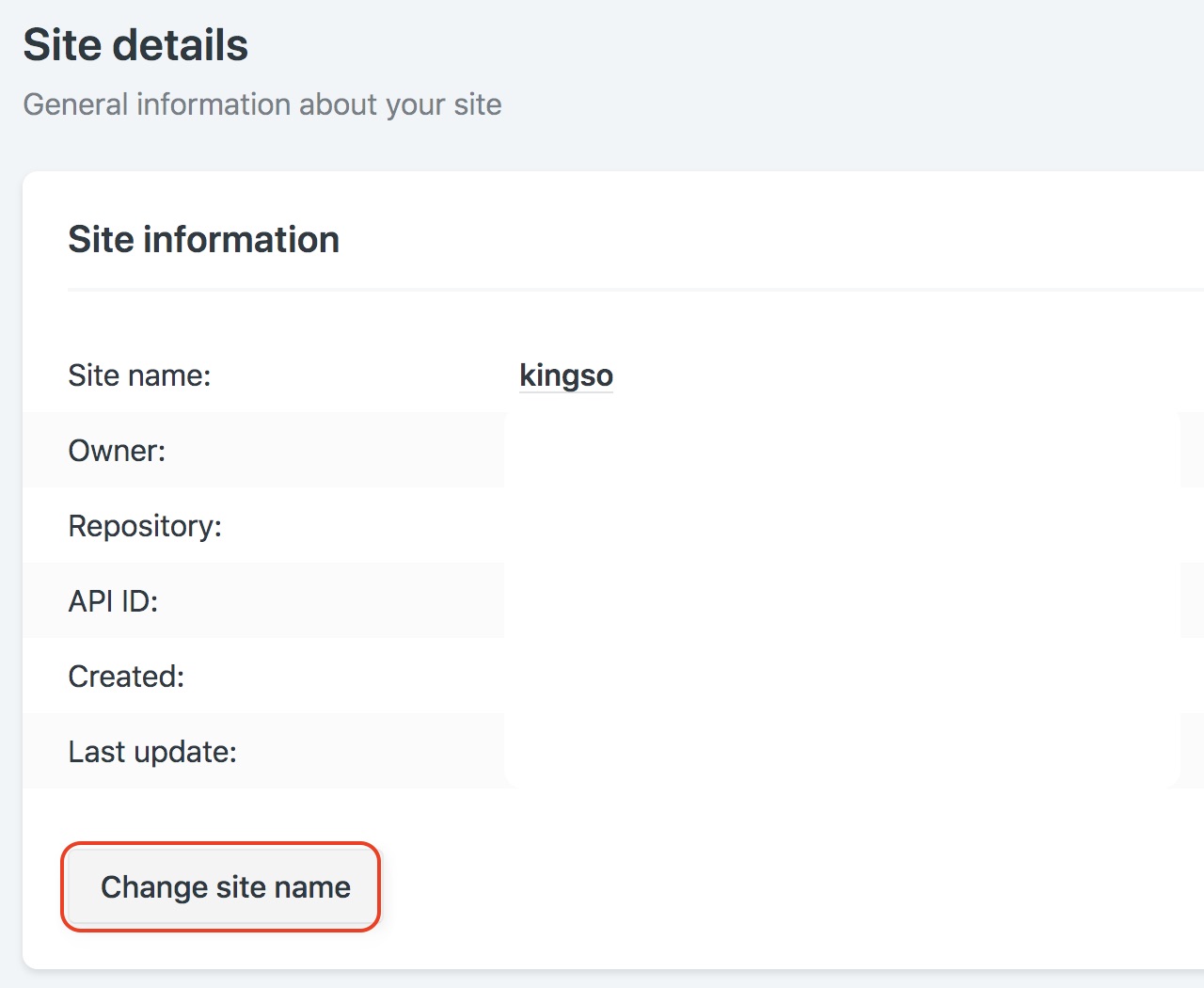Select the site name value kingso
The height and width of the screenshot is (988, 1204).
pos(566,375)
